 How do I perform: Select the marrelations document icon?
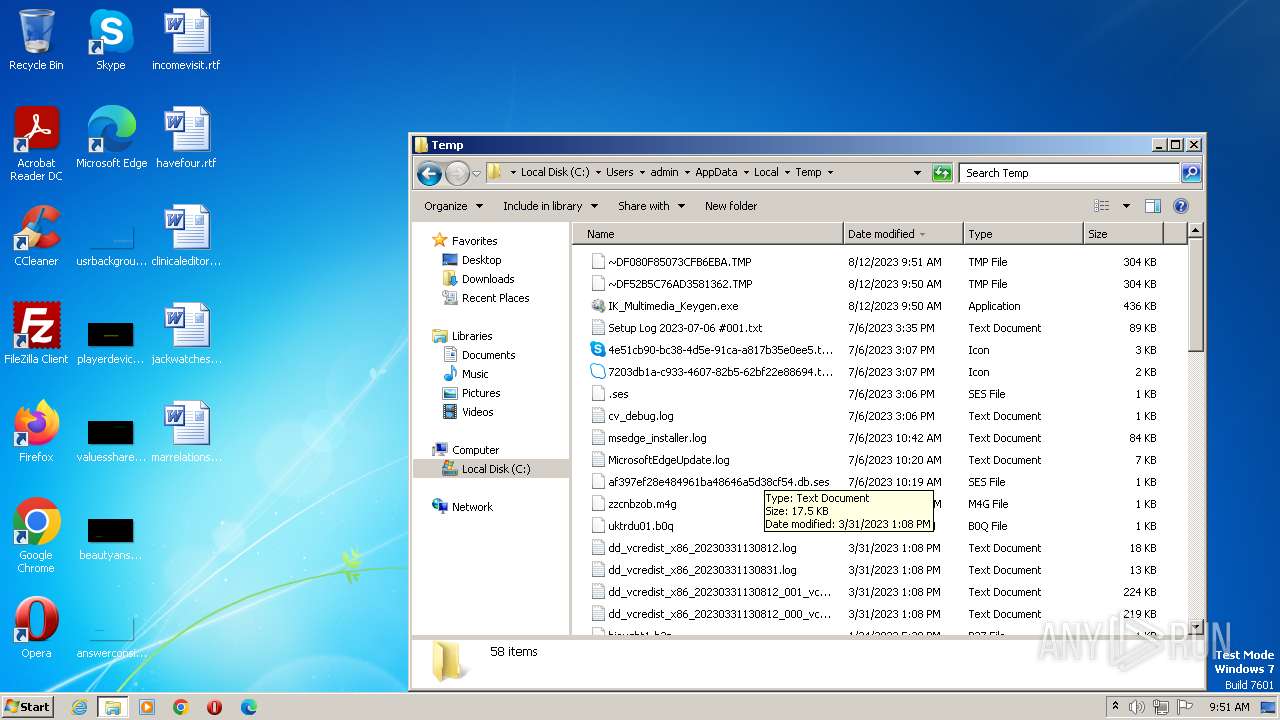coord(186,432)
